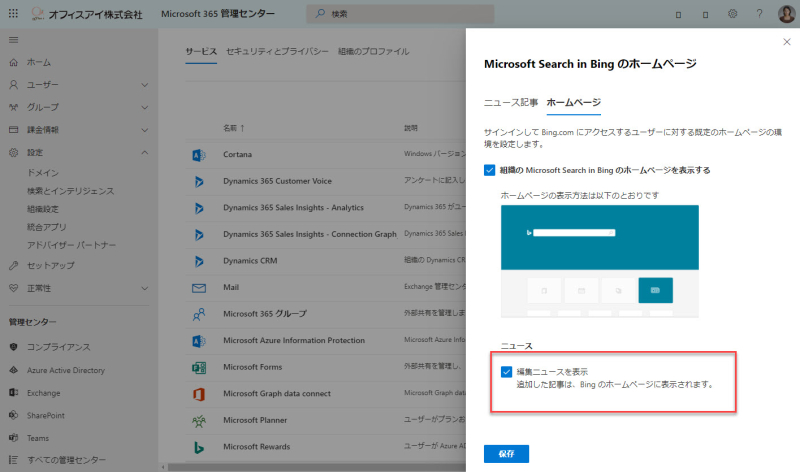Click the Microsoft Planner icon

point(199,420)
